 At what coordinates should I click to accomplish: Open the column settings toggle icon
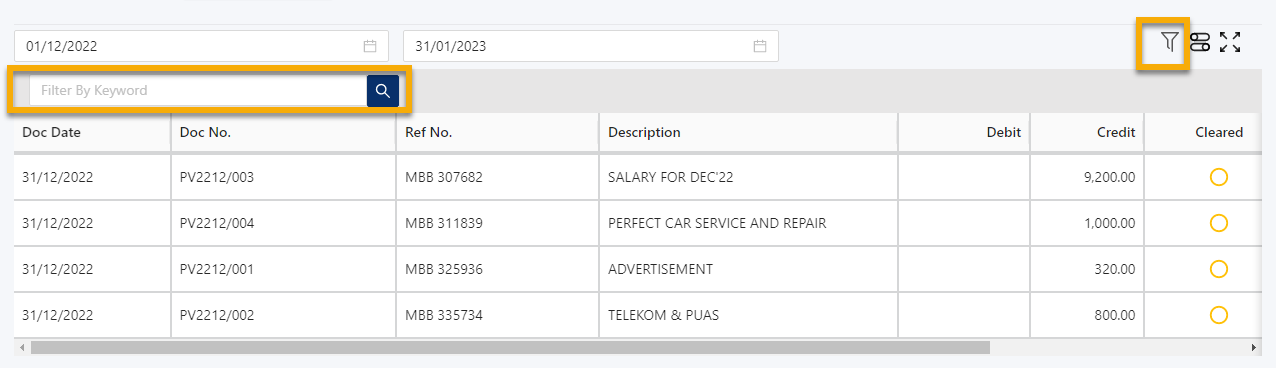tap(1200, 42)
